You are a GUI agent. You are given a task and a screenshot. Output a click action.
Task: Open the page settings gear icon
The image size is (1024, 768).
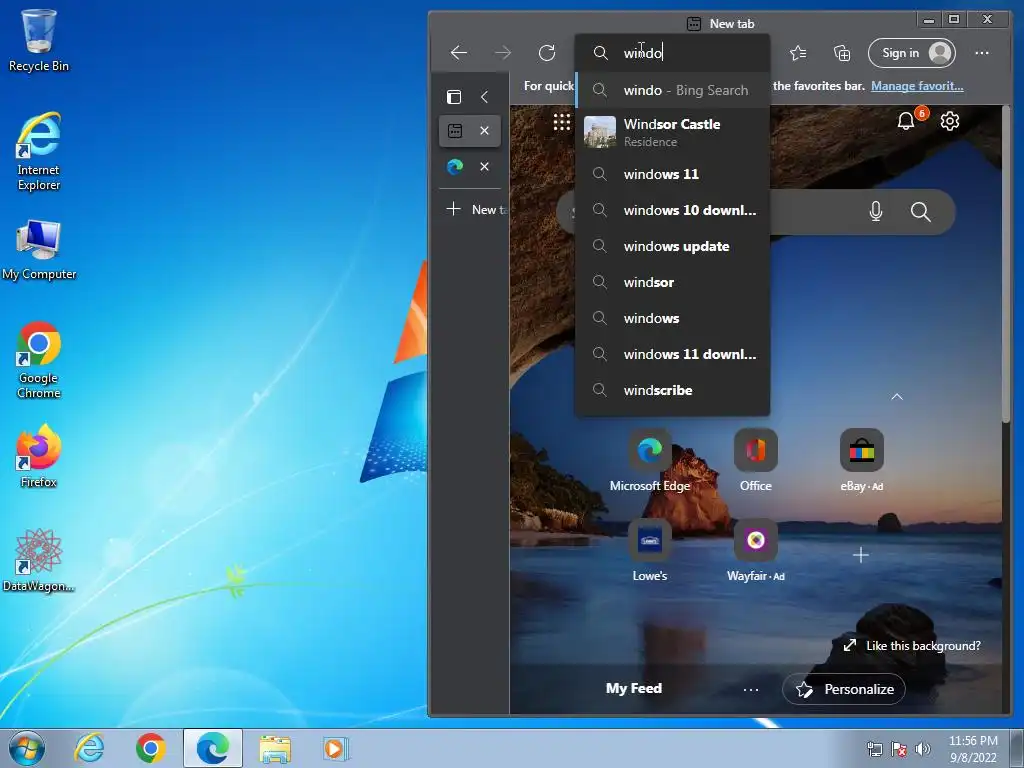coord(950,121)
